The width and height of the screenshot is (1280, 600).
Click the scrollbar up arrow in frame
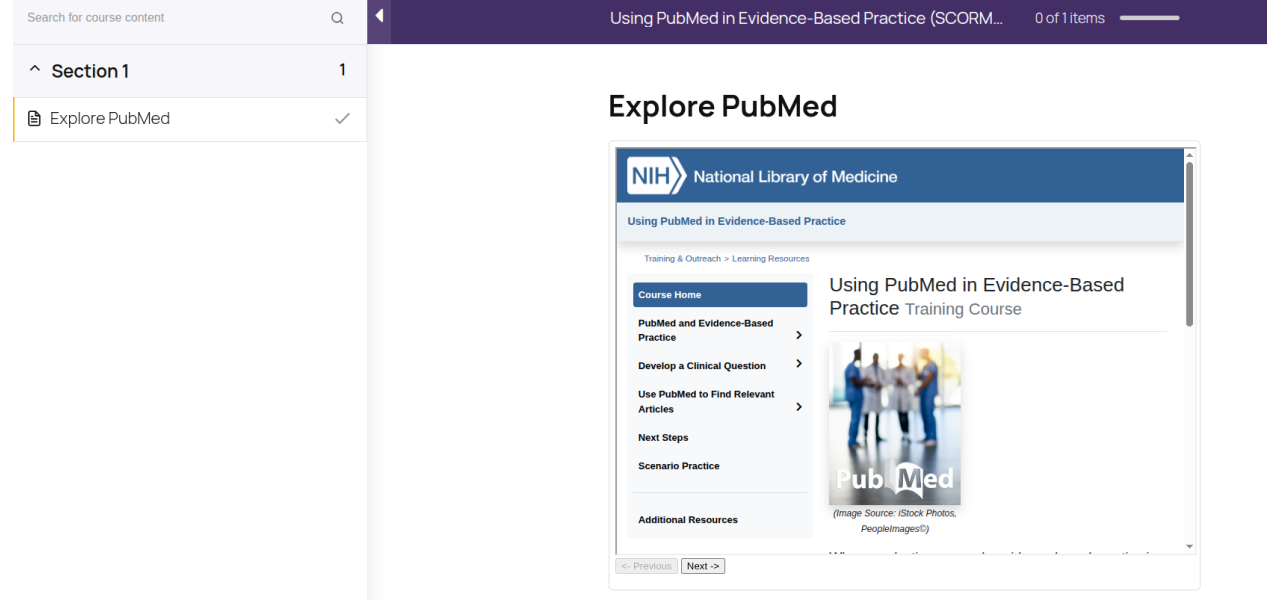[1189, 155]
